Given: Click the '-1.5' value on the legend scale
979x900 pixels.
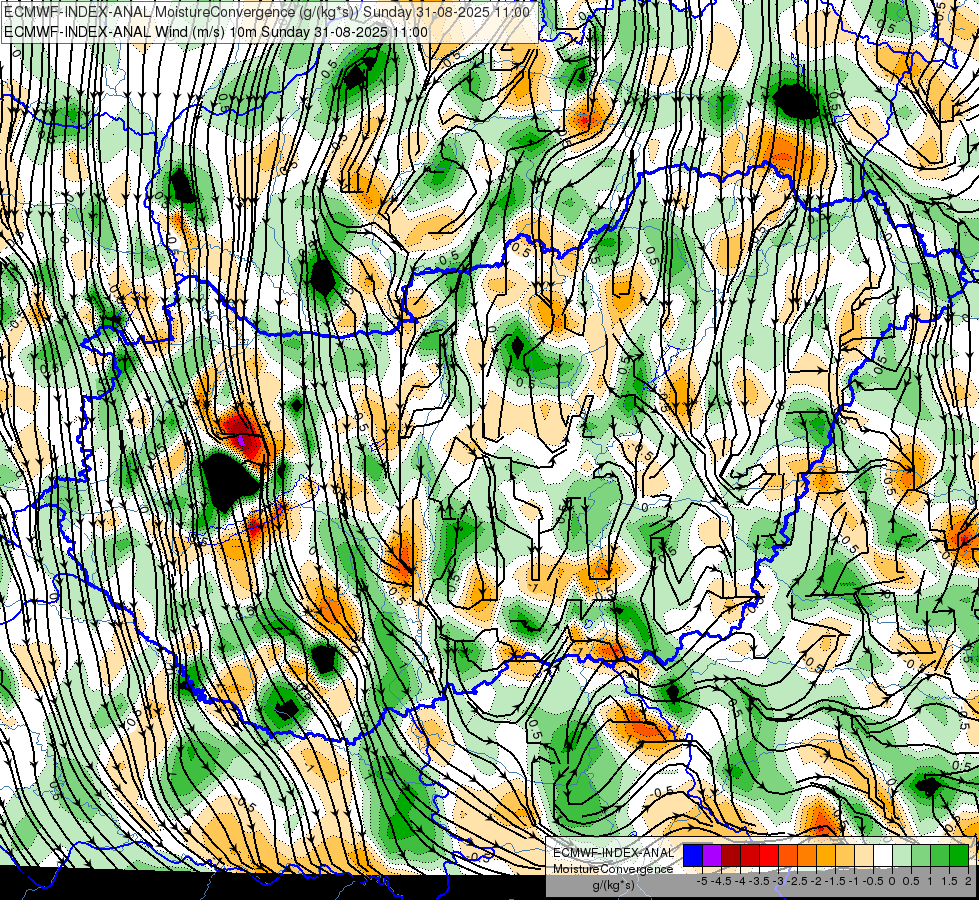Looking at the screenshot, I should pyautogui.click(x=837, y=881).
